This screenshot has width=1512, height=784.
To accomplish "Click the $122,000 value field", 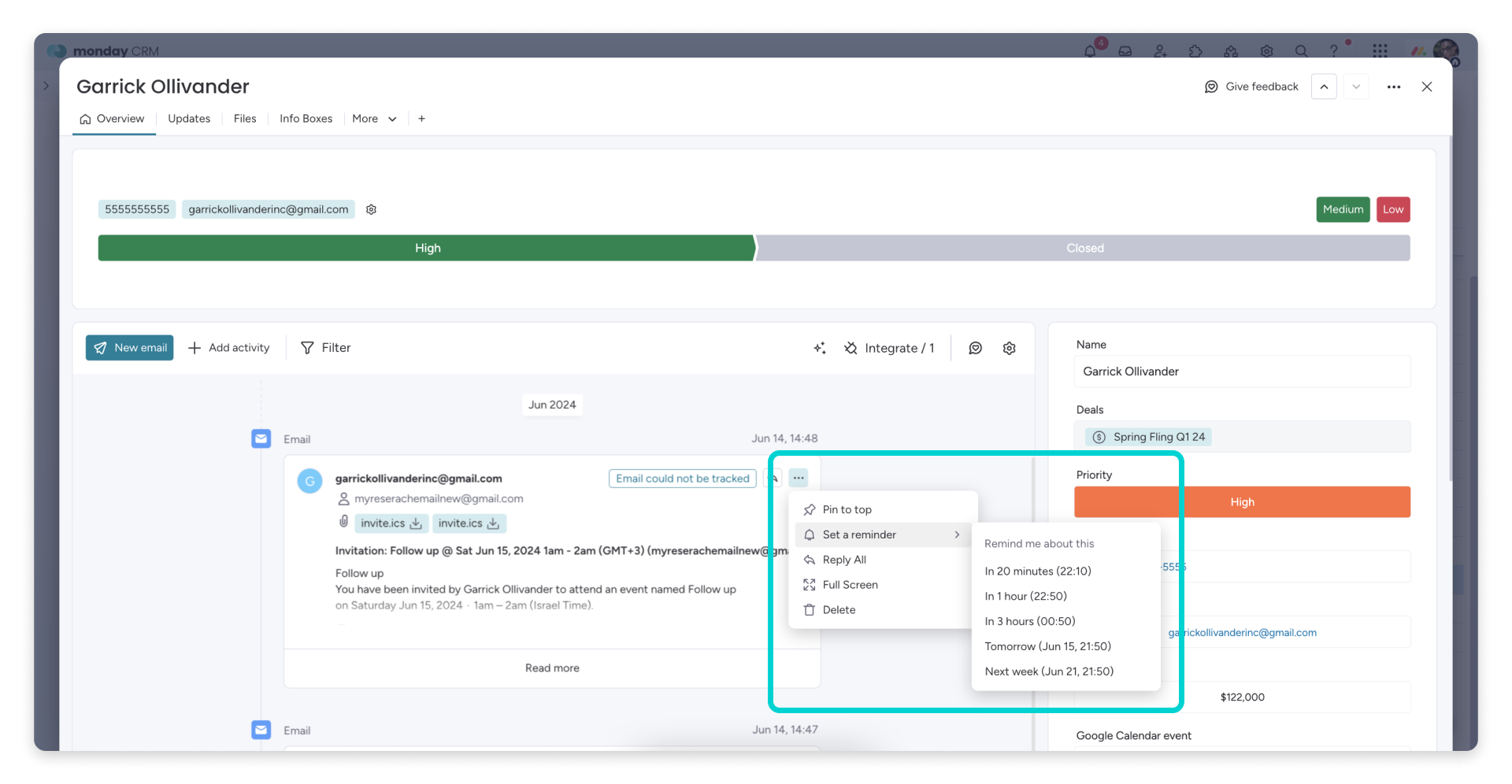I will (1242, 697).
